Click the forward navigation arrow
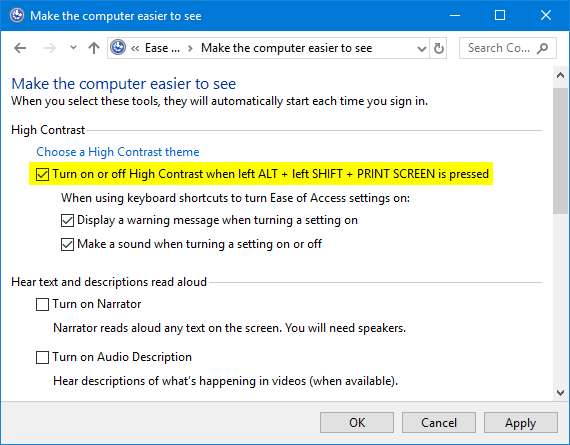 50,48
